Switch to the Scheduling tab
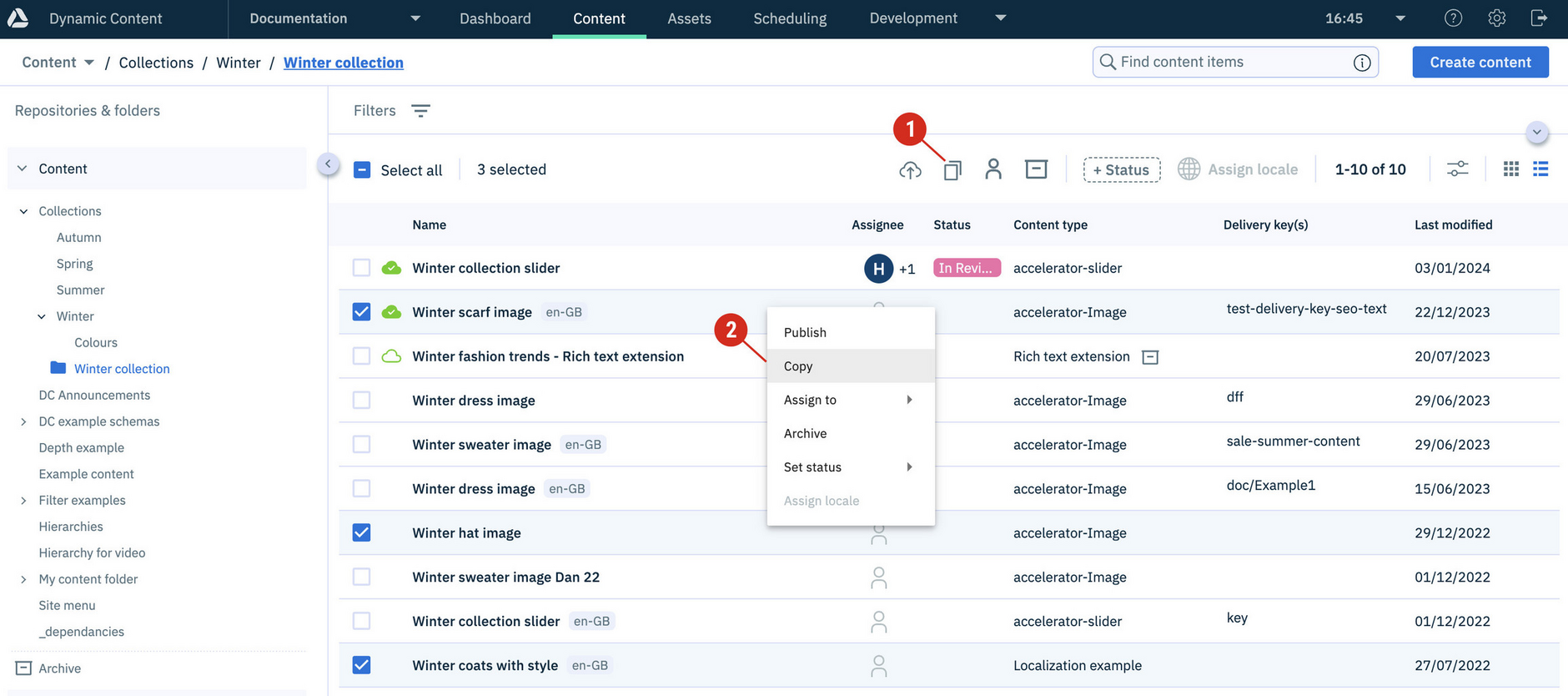 (790, 18)
